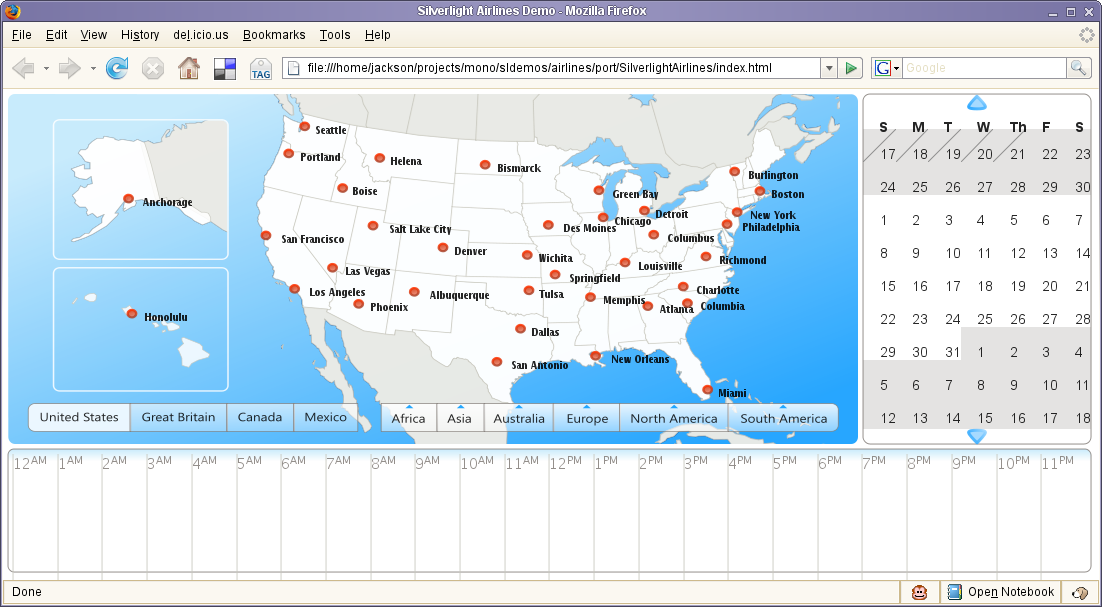Open the File menu
The width and height of the screenshot is (1102, 607).
click(x=22, y=34)
